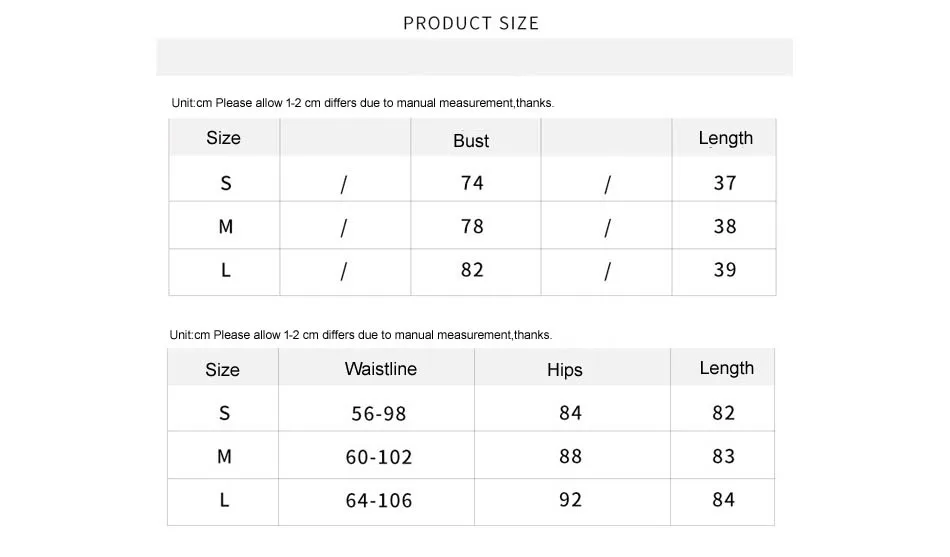Click hips value 88
The width and height of the screenshot is (950, 557).
pos(570,456)
